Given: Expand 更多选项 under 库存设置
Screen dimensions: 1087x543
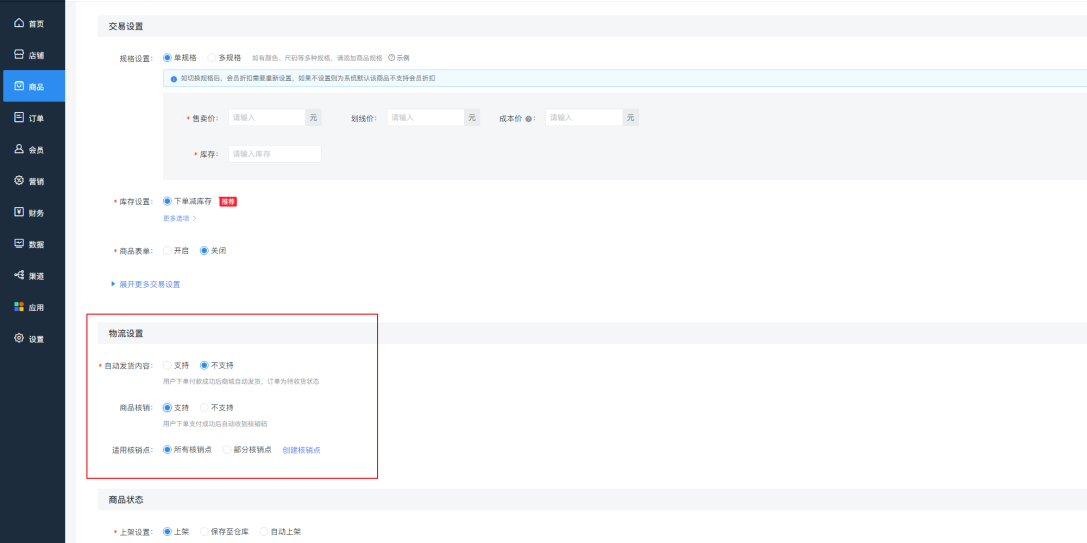Looking at the screenshot, I should pyautogui.click(x=179, y=217).
